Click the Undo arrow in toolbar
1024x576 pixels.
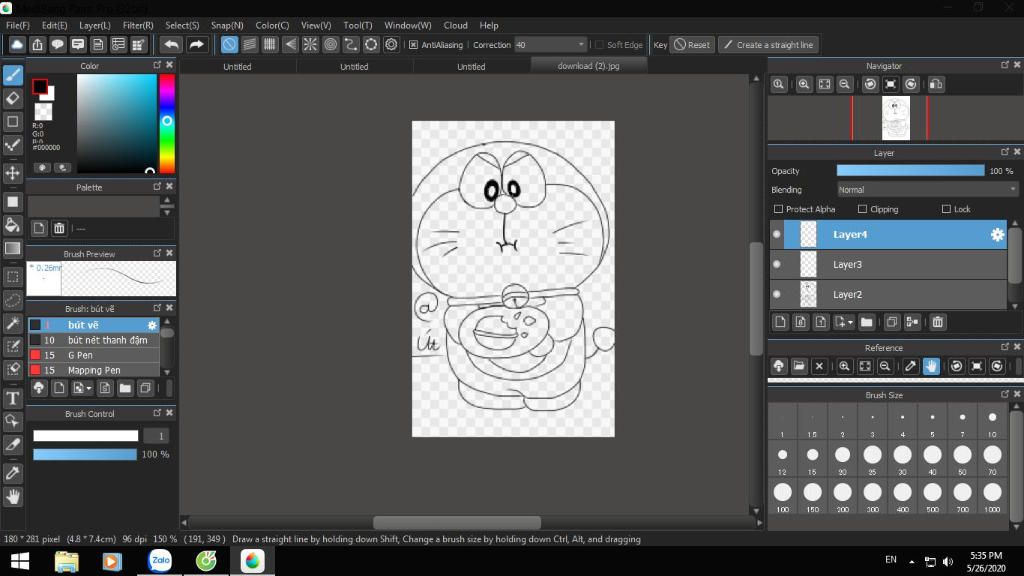click(171, 45)
